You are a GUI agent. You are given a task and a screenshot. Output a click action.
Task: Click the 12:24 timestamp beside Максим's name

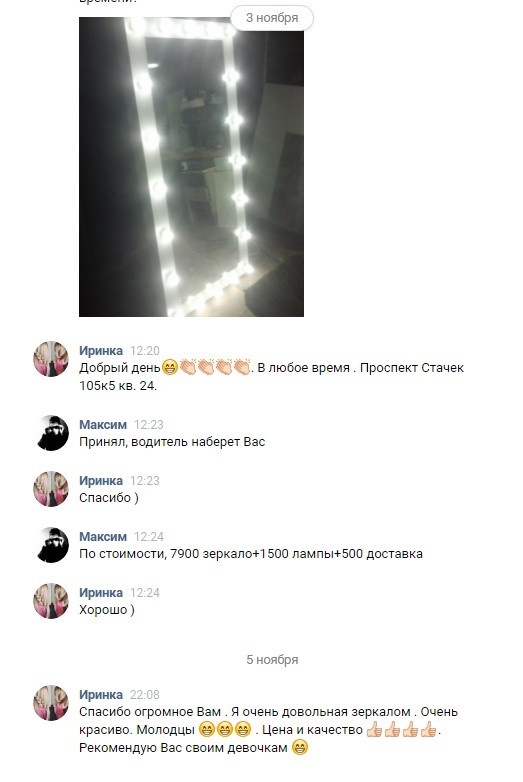pos(149,537)
